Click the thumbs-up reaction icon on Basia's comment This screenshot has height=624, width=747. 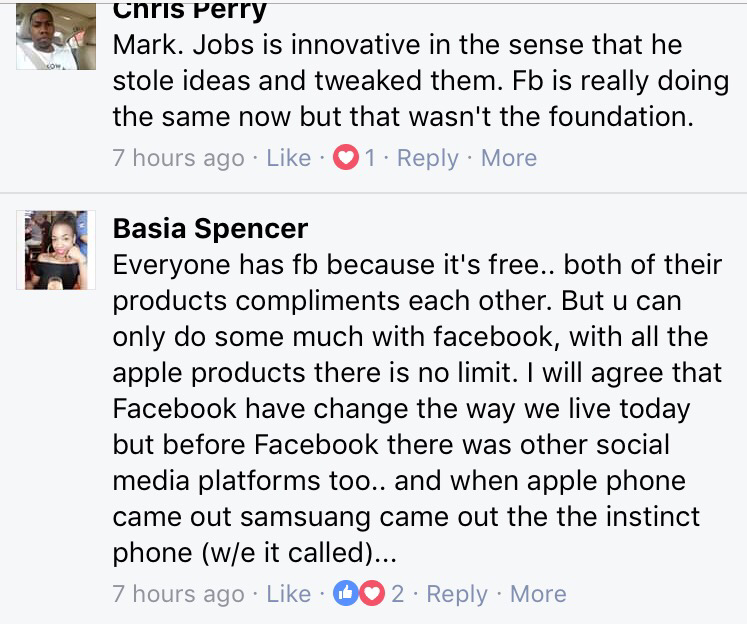(348, 593)
